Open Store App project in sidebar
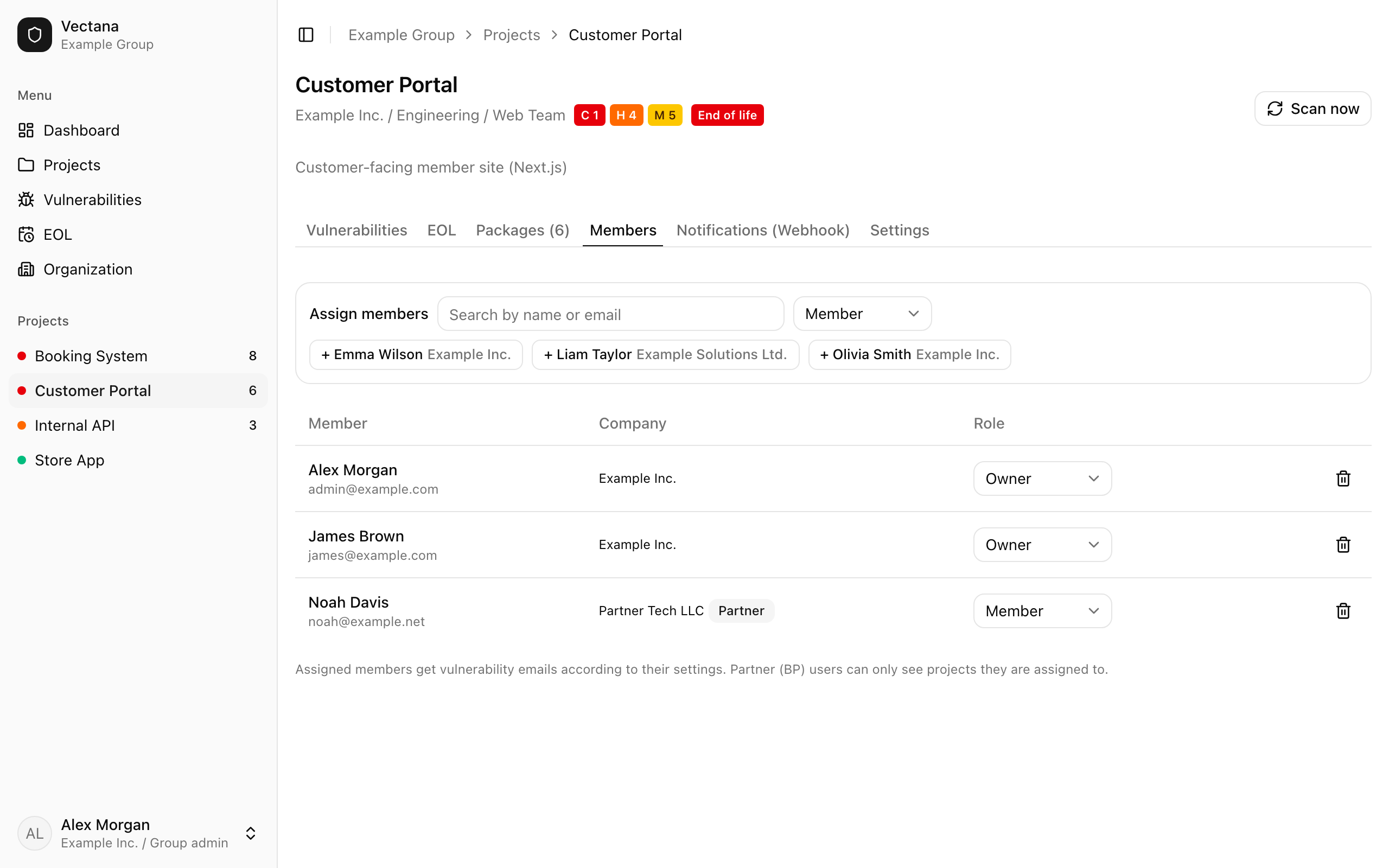Viewport: 1389px width, 868px height. (138, 460)
